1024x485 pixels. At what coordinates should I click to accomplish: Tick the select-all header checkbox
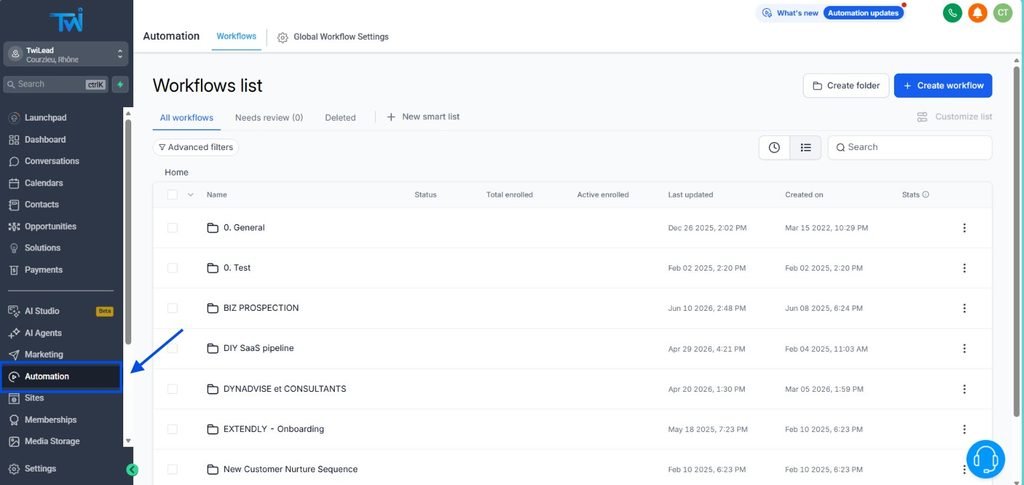[172, 195]
